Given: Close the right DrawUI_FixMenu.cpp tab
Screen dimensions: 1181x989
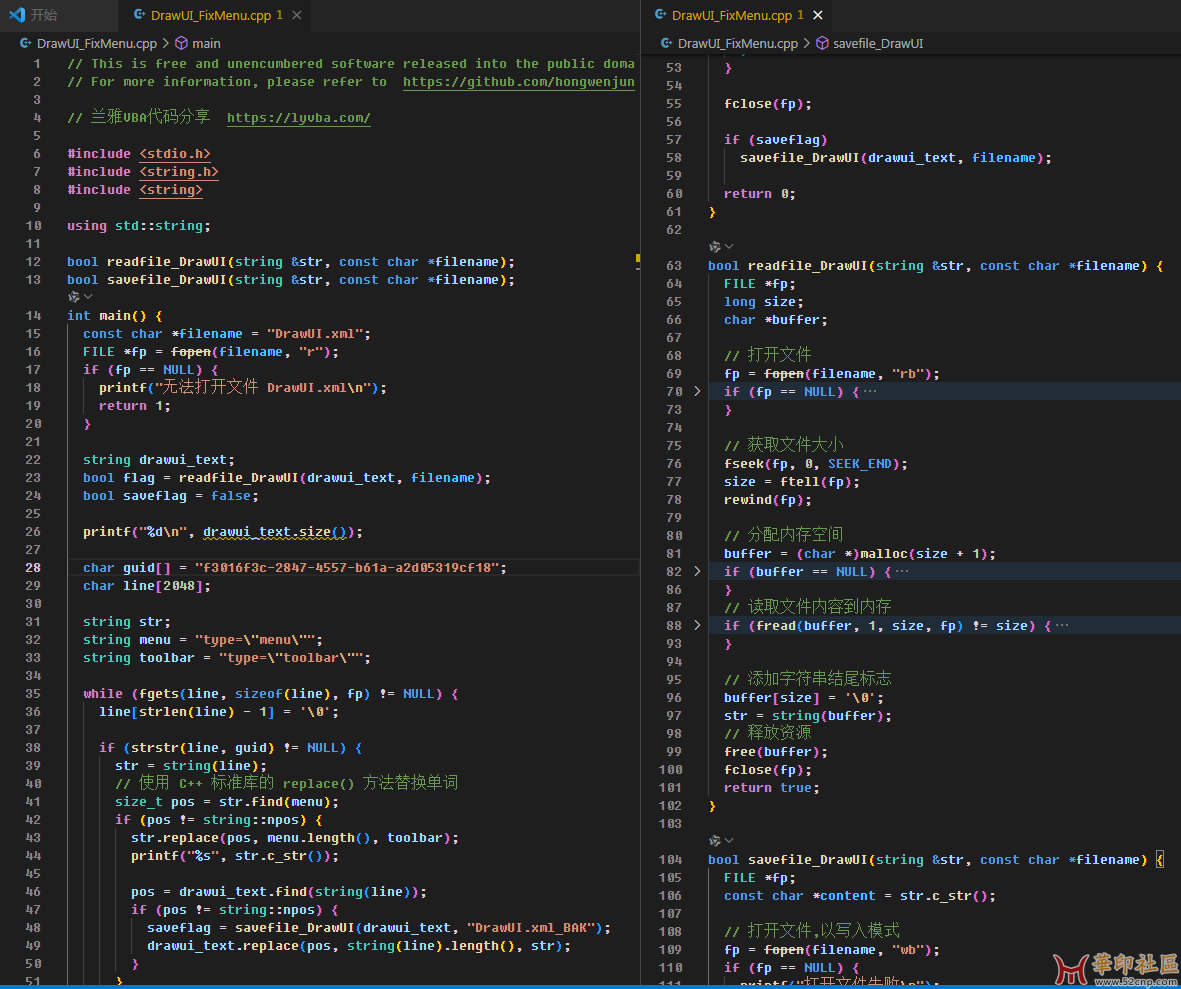Looking at the screenshot, I should [x=818, y=15].
